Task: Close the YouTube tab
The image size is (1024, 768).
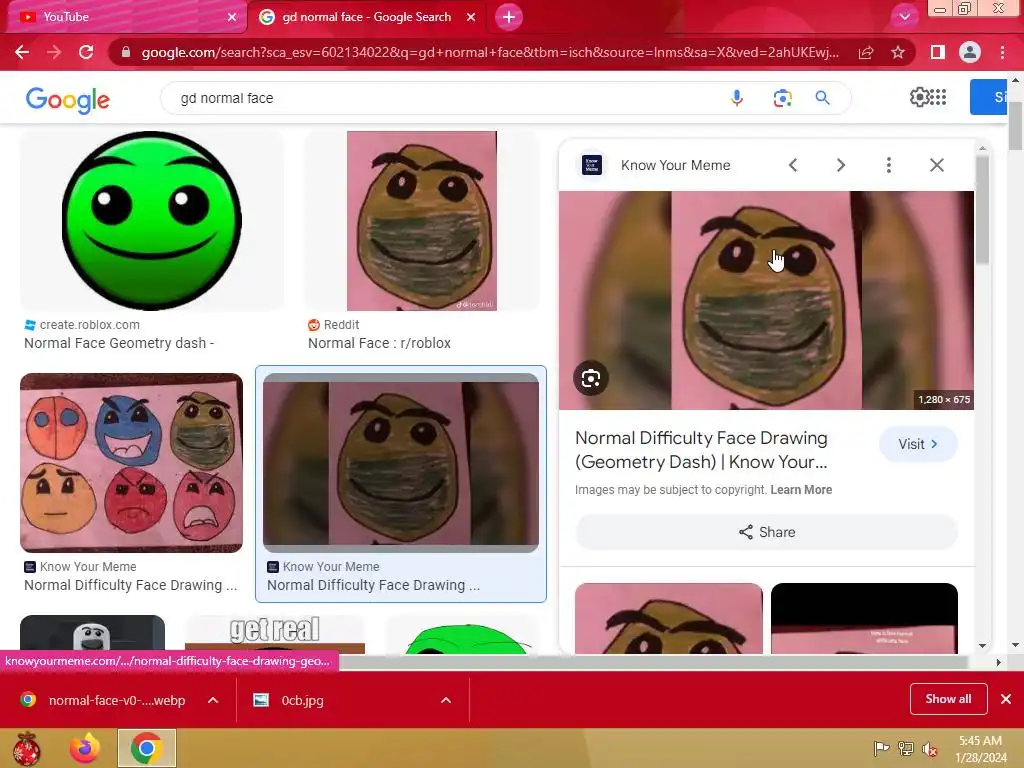Action: [x=231, y=17]
